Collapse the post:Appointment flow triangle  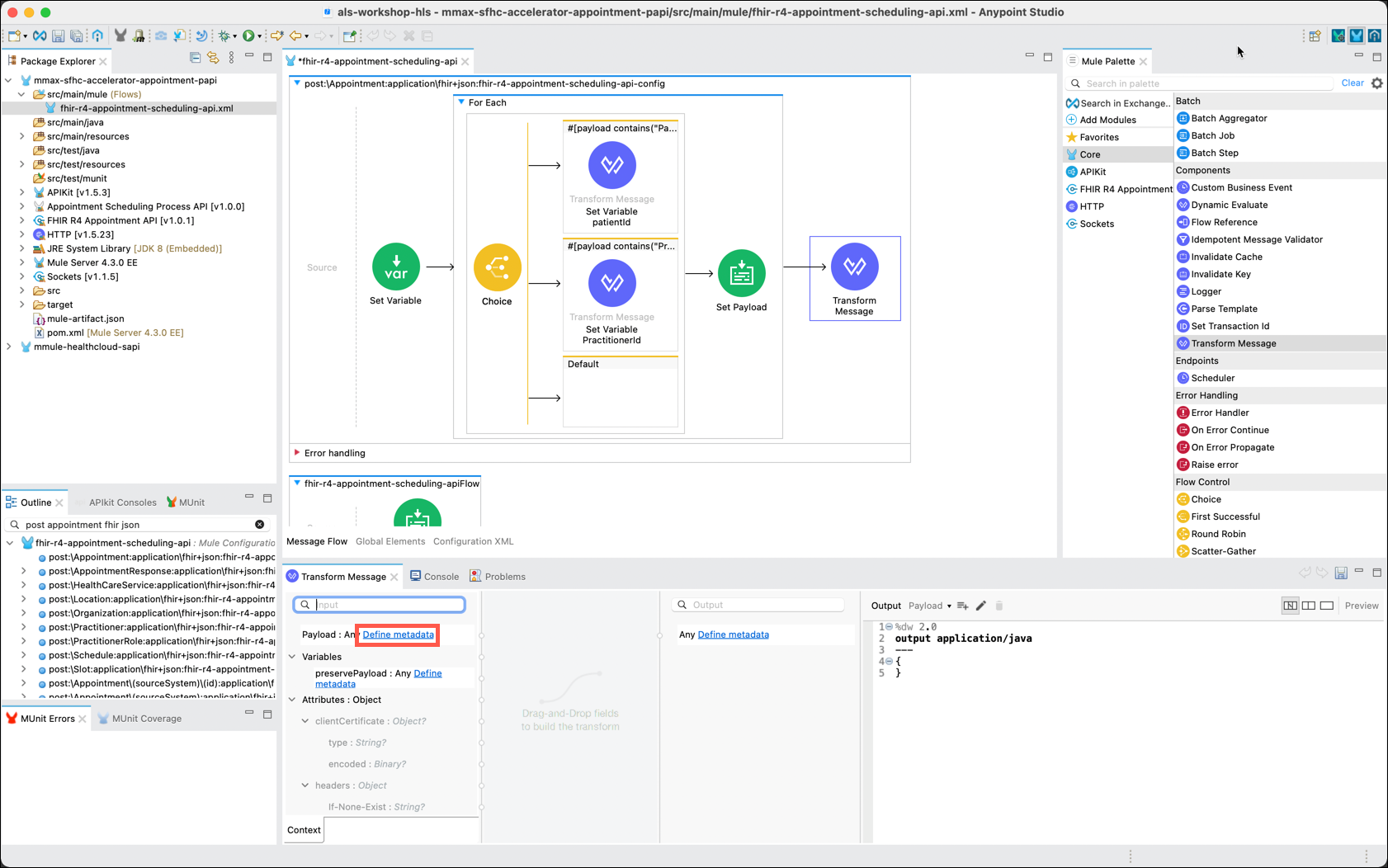click(297, 83)
